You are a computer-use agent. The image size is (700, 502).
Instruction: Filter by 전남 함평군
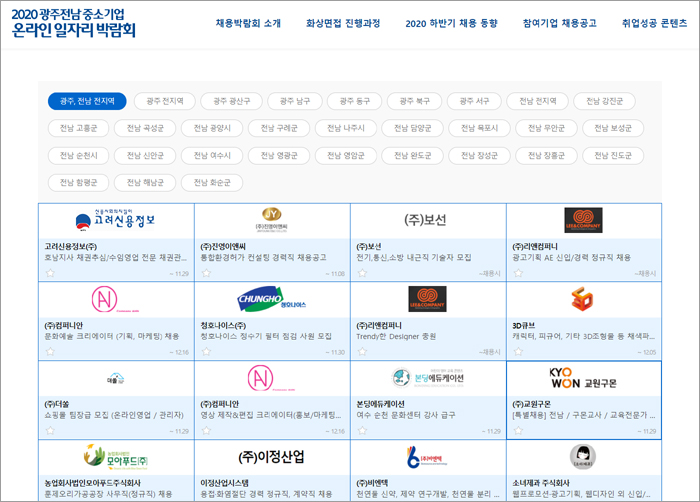[78, 183]
